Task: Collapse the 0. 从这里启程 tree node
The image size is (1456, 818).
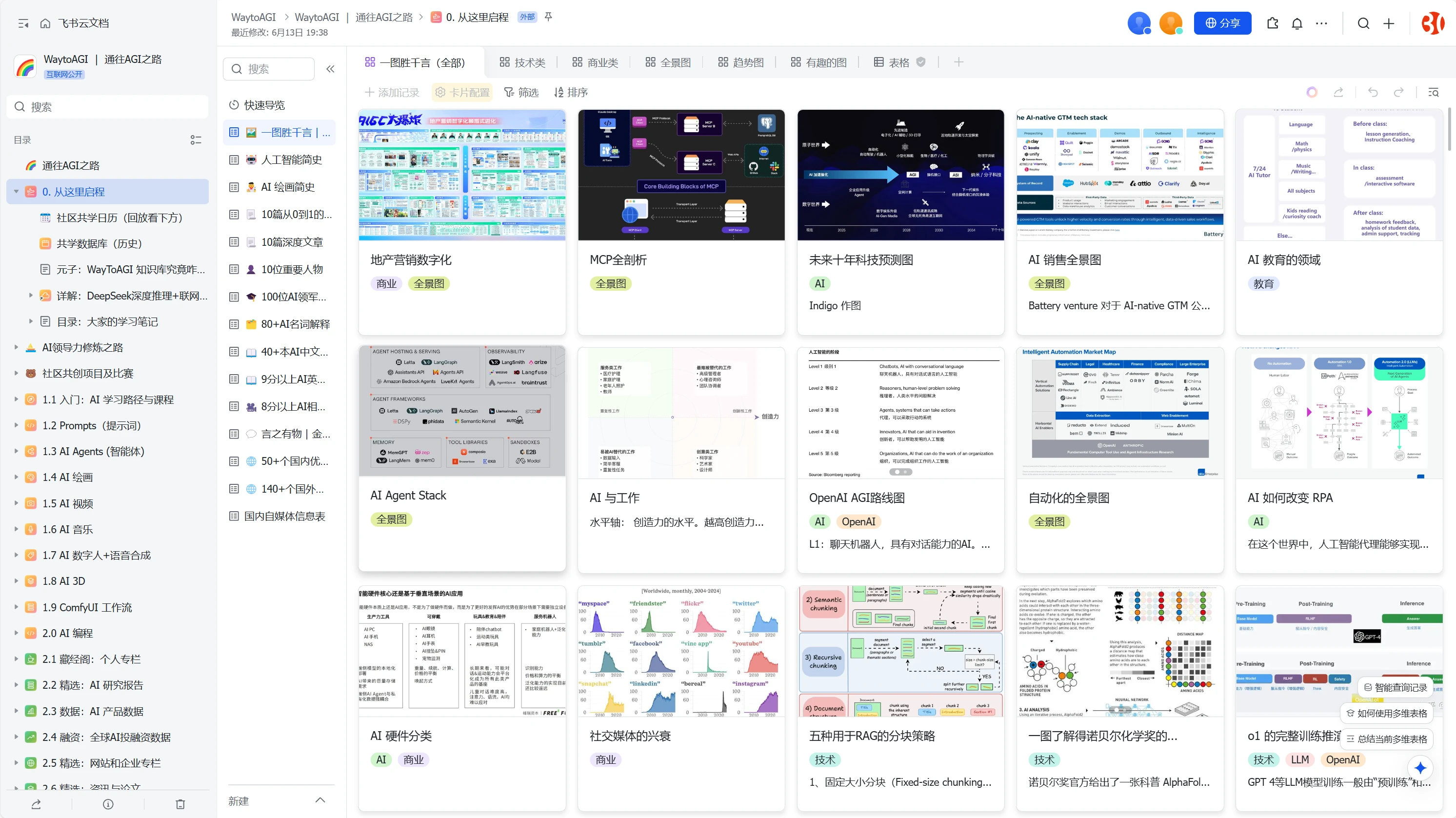Action: [x=17, y=192]
